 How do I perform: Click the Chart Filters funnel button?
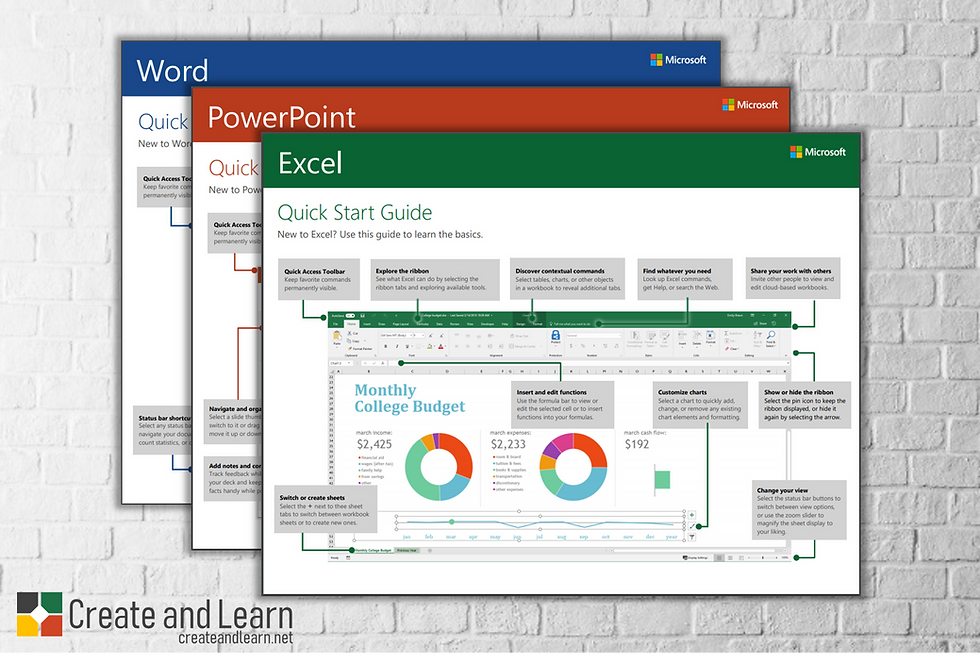tap(692, 537)
